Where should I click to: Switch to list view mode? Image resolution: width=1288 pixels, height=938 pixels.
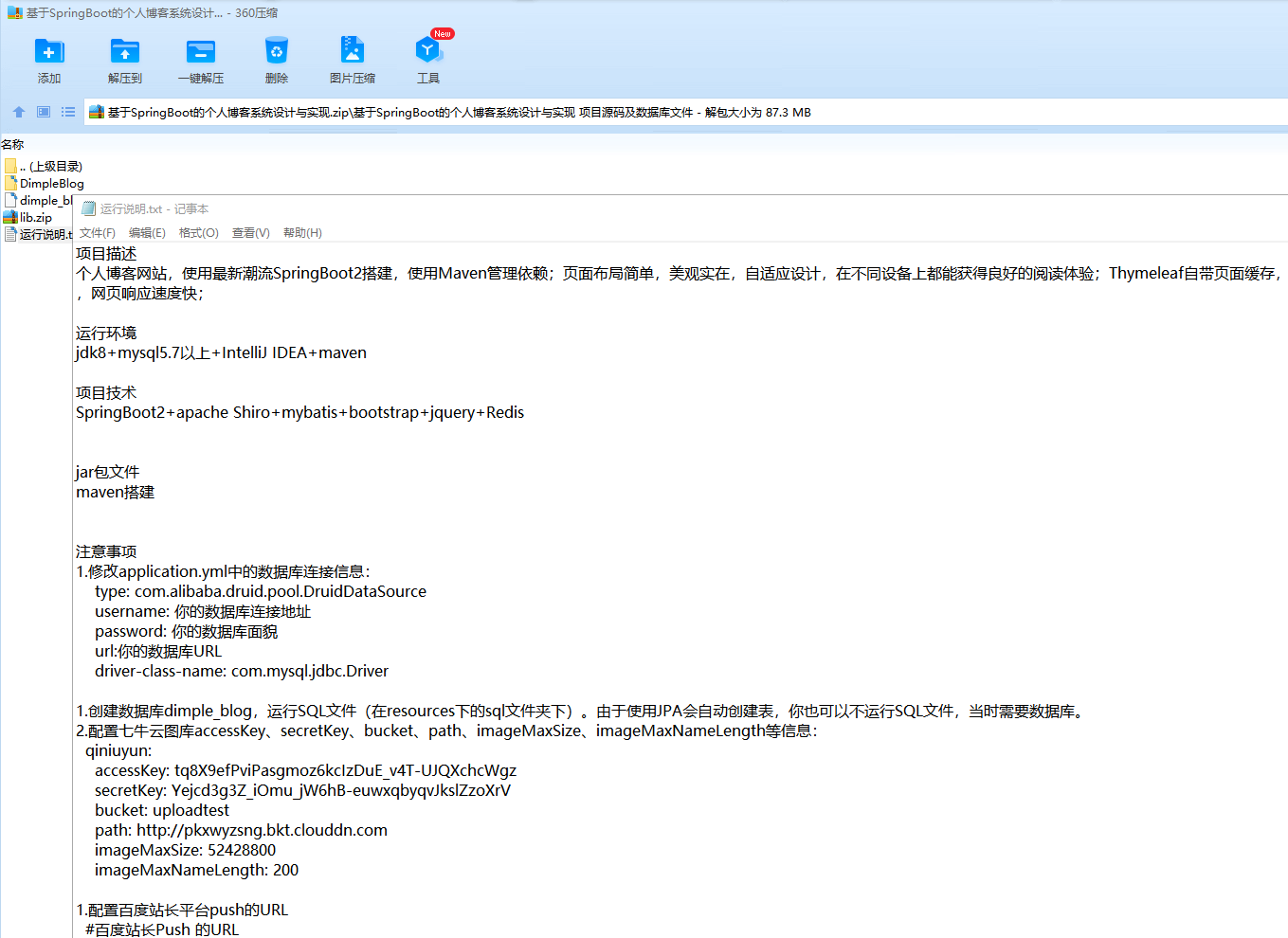point(68,112)
